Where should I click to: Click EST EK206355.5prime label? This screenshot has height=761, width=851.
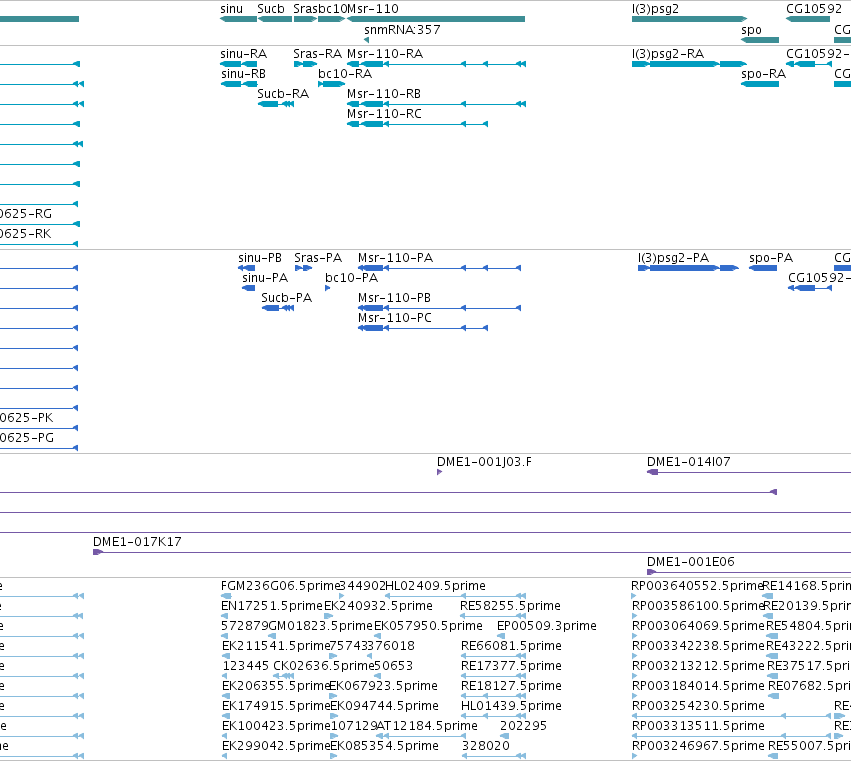(276, 686)
